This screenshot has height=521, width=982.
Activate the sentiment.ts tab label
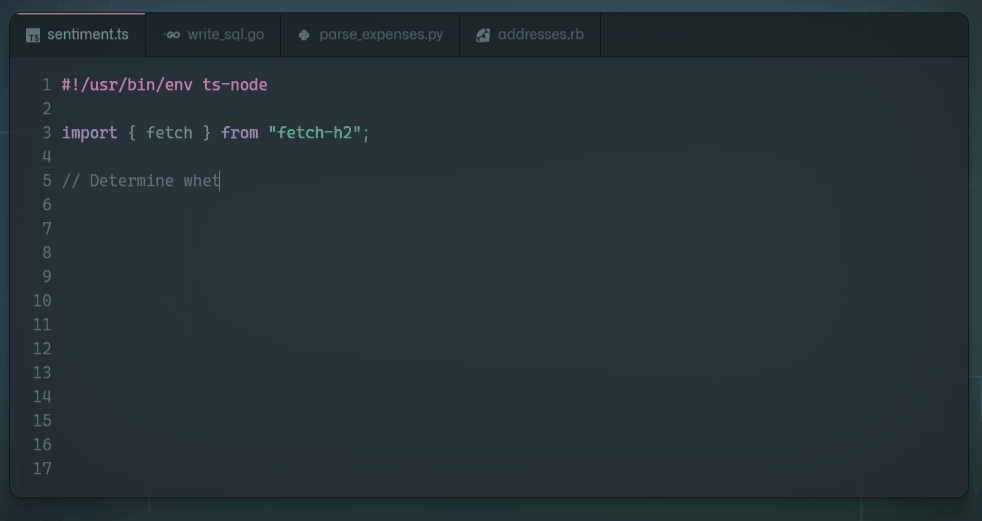(x=88, y=35)
